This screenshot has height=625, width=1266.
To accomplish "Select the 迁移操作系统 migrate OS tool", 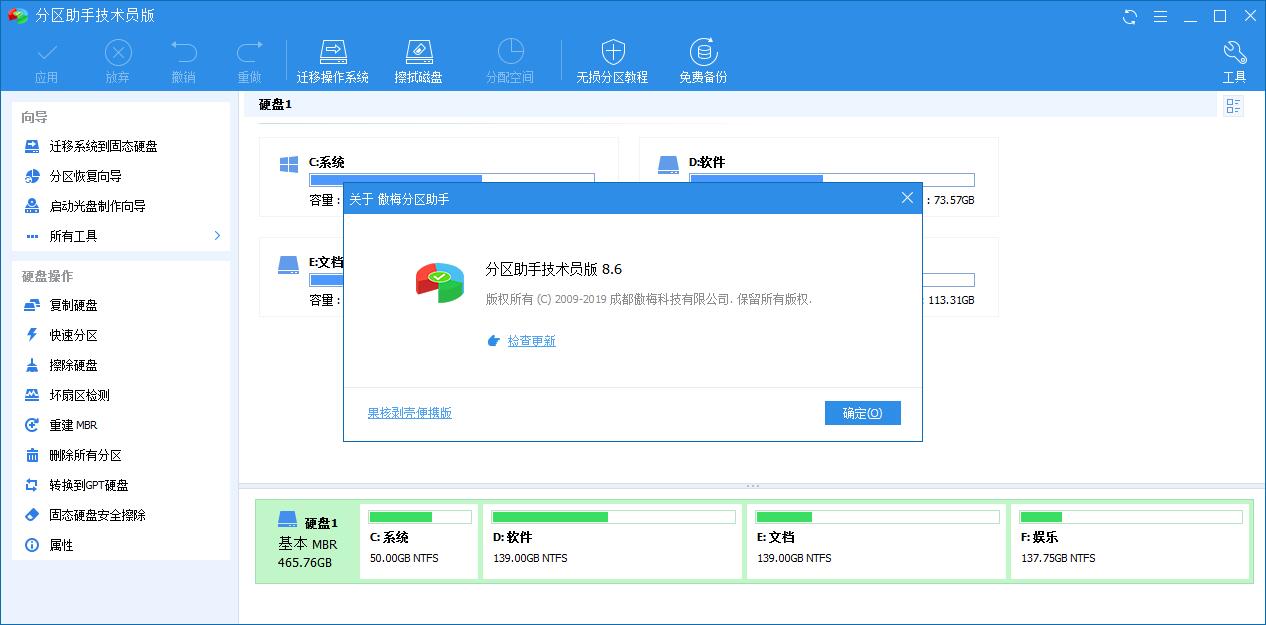I will [333, 58].
